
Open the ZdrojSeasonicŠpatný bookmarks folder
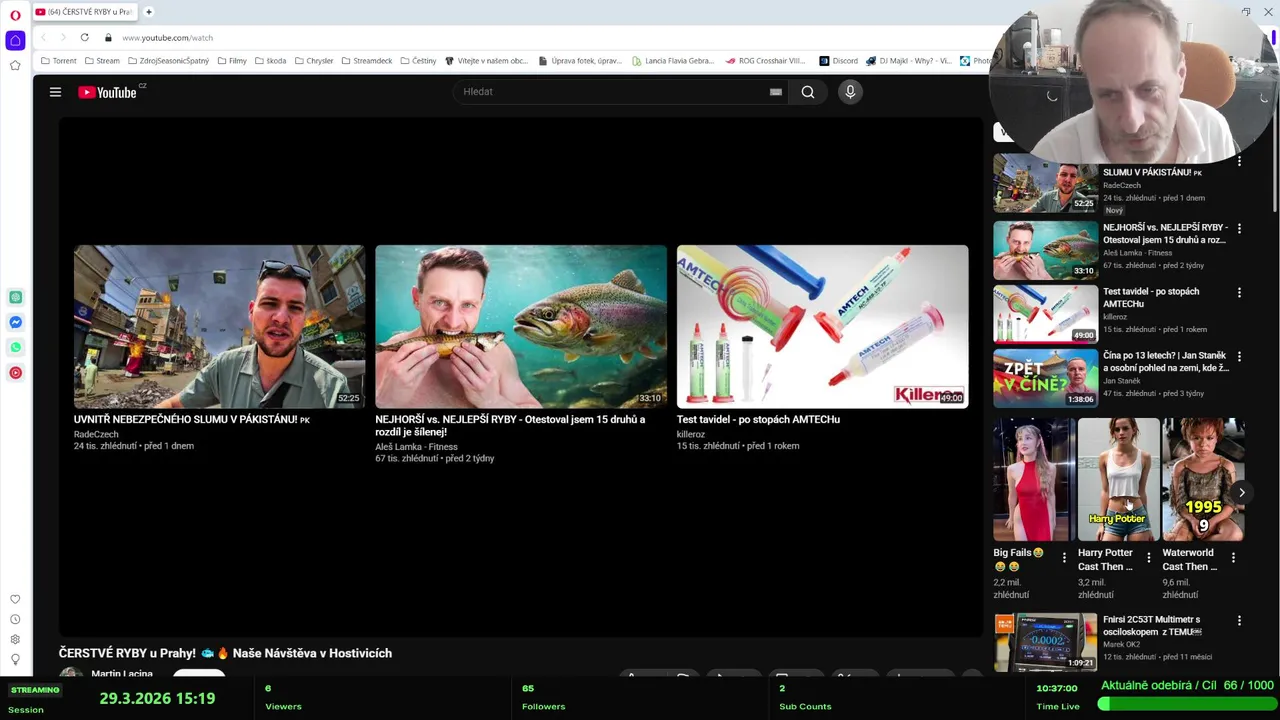(168, 61)
